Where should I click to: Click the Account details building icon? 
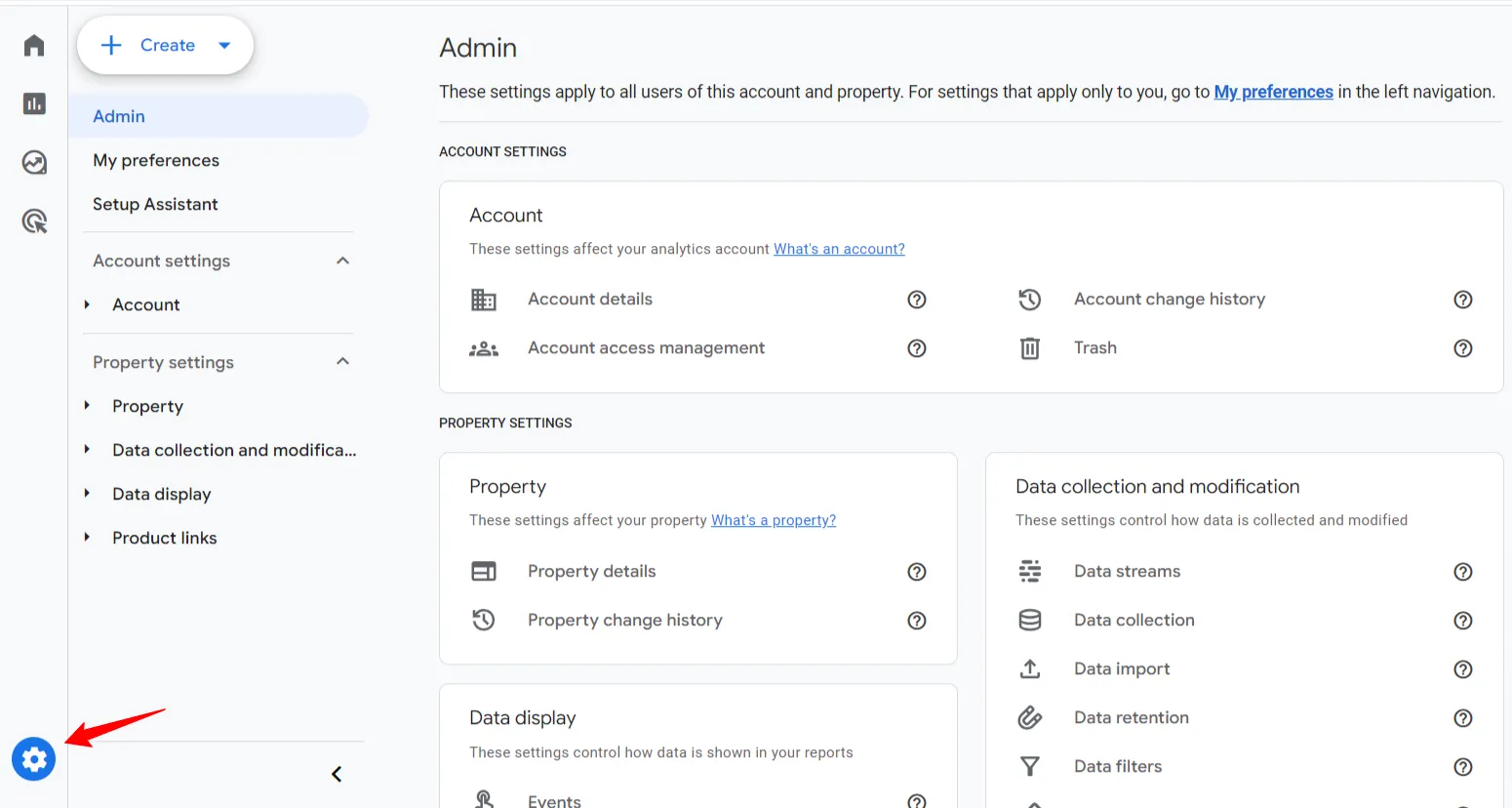[x=484, y=300]
